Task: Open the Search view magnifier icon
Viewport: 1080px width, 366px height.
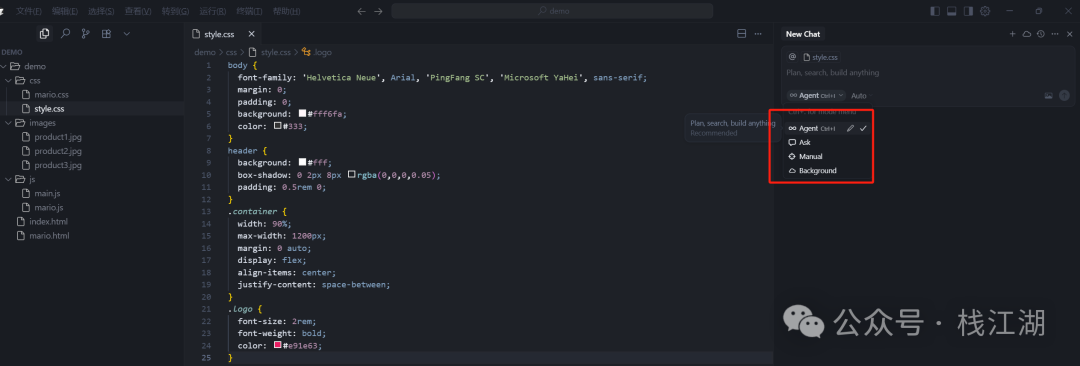Action: pyautogui.click(x=65, y=34)
